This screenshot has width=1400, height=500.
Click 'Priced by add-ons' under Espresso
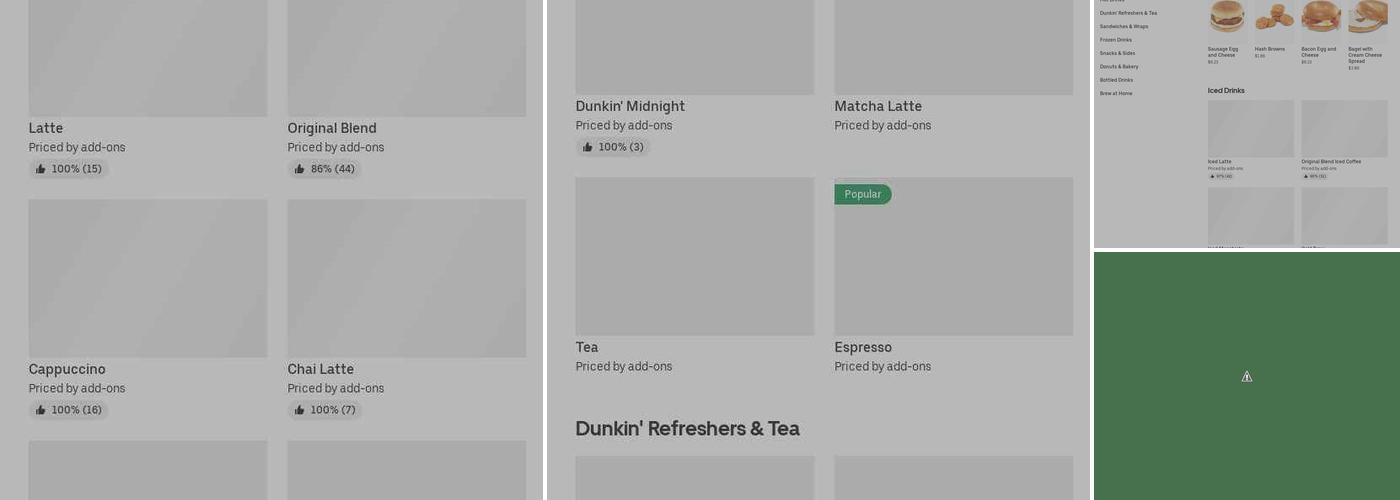[883, 366]
